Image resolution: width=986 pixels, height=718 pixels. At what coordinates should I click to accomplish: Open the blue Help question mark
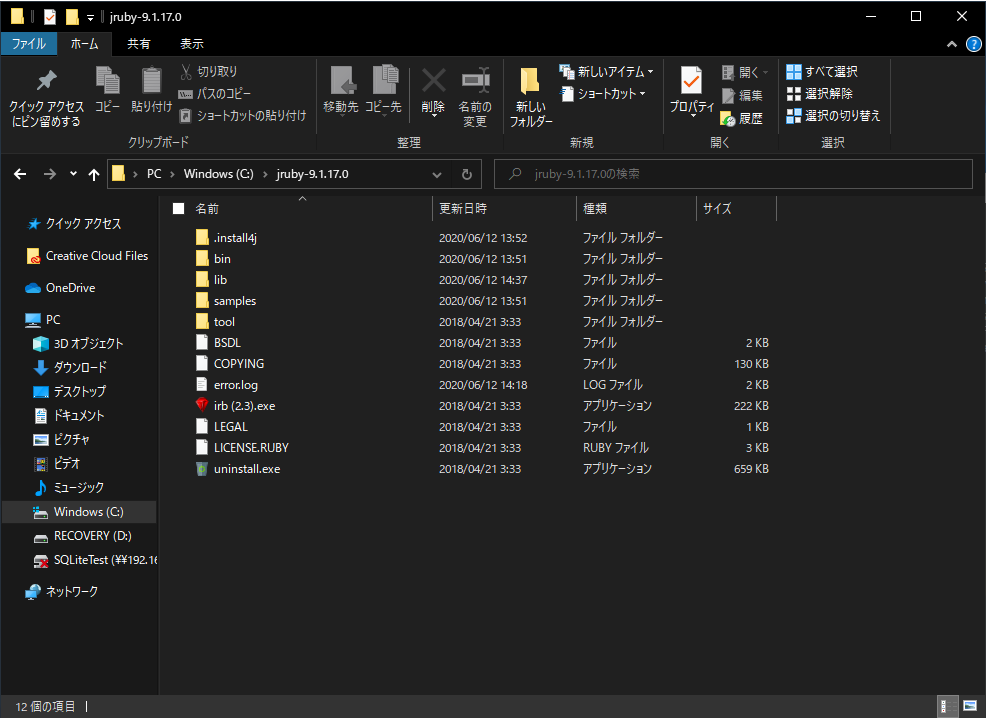(x=973, y=44)
